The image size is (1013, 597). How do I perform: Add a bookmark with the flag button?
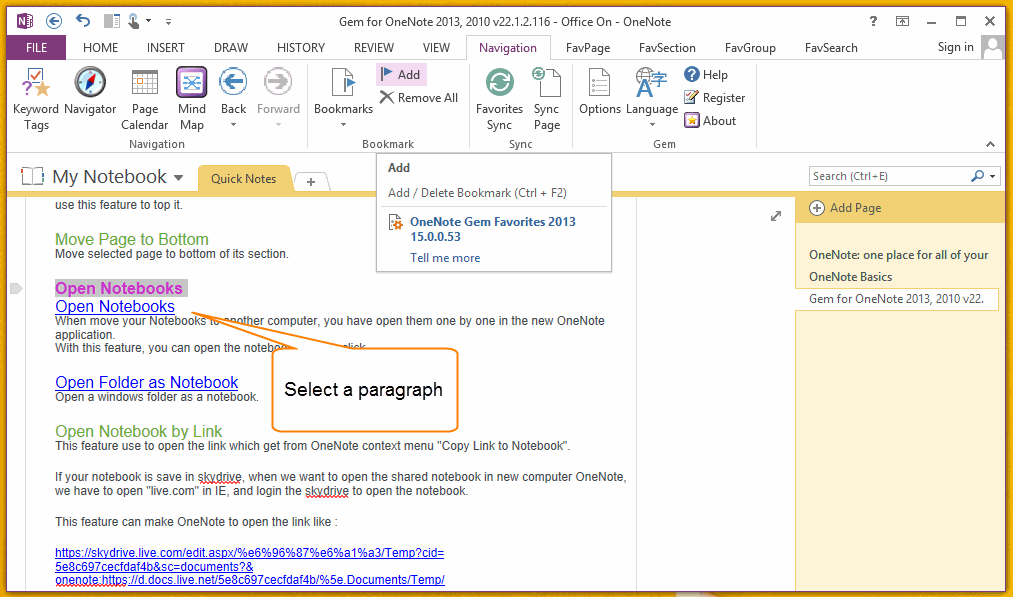point(401,74)
